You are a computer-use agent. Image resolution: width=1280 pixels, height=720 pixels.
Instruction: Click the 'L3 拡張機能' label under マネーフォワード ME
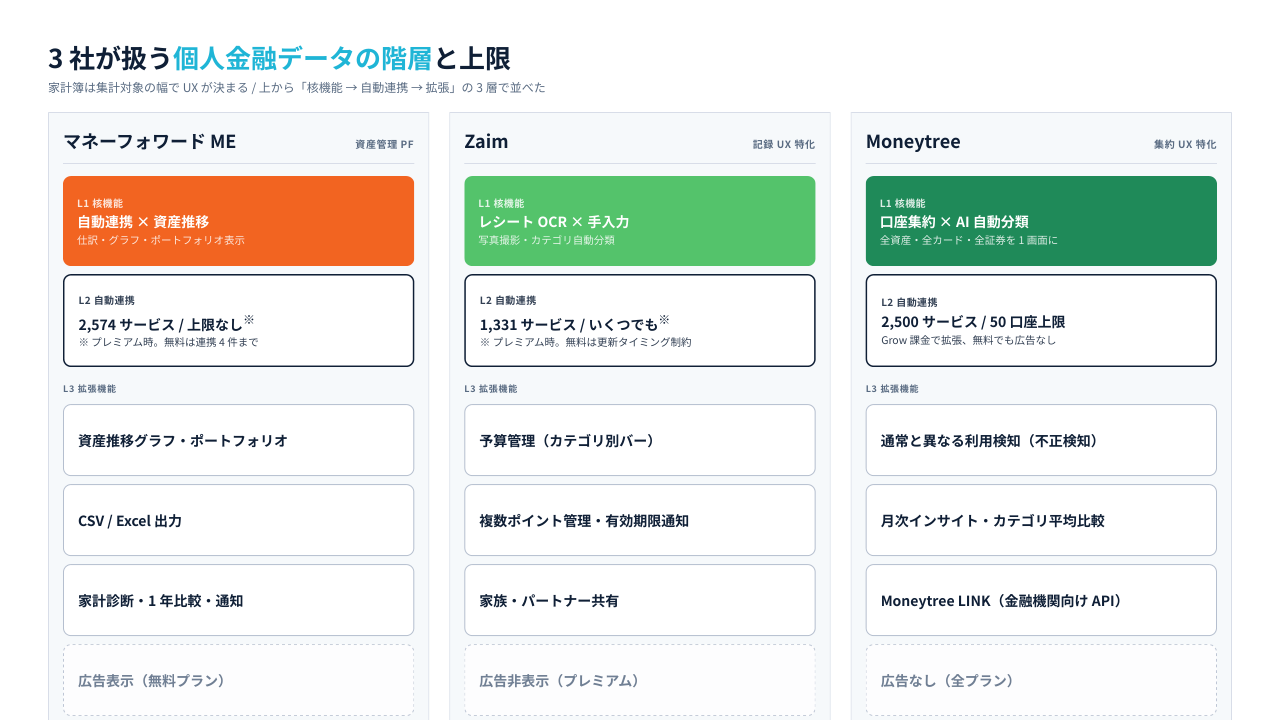[90, 388]
